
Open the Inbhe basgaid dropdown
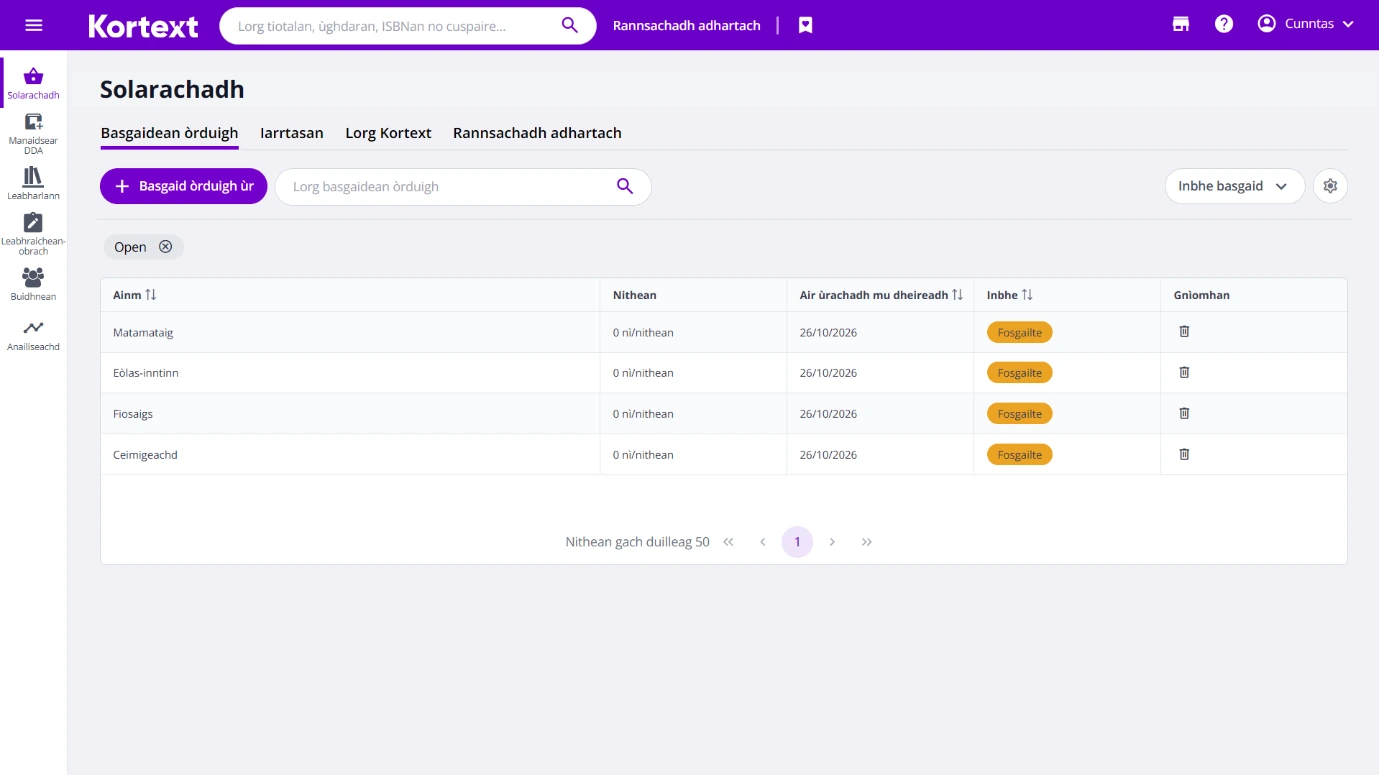coord(1235,186)
